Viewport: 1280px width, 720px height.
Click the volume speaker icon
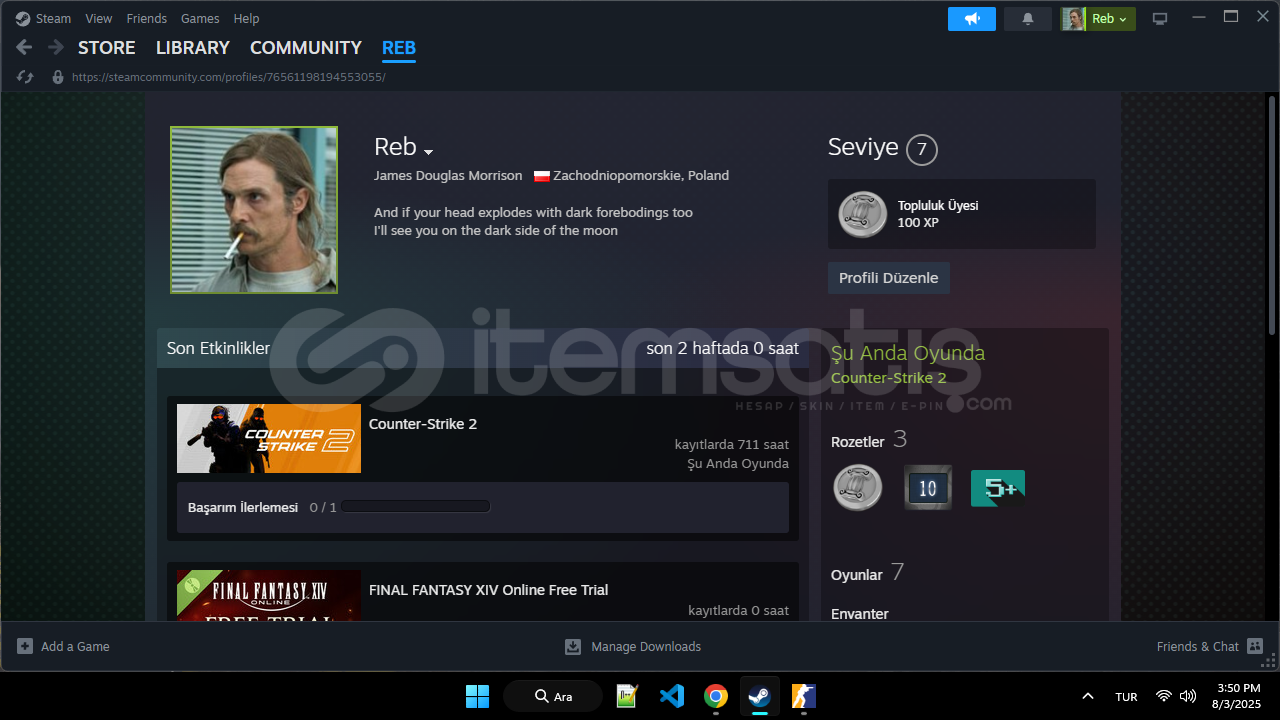tap(1188, 696)
